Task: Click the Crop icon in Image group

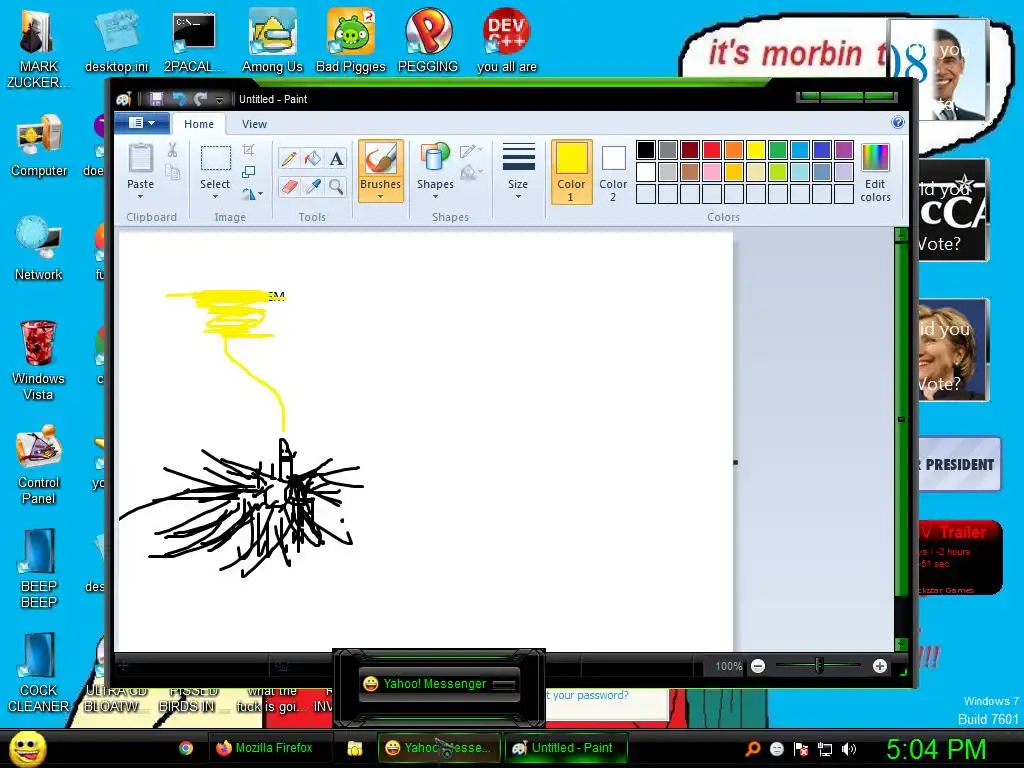Action: pyautogui.click(x=248, y=150)
